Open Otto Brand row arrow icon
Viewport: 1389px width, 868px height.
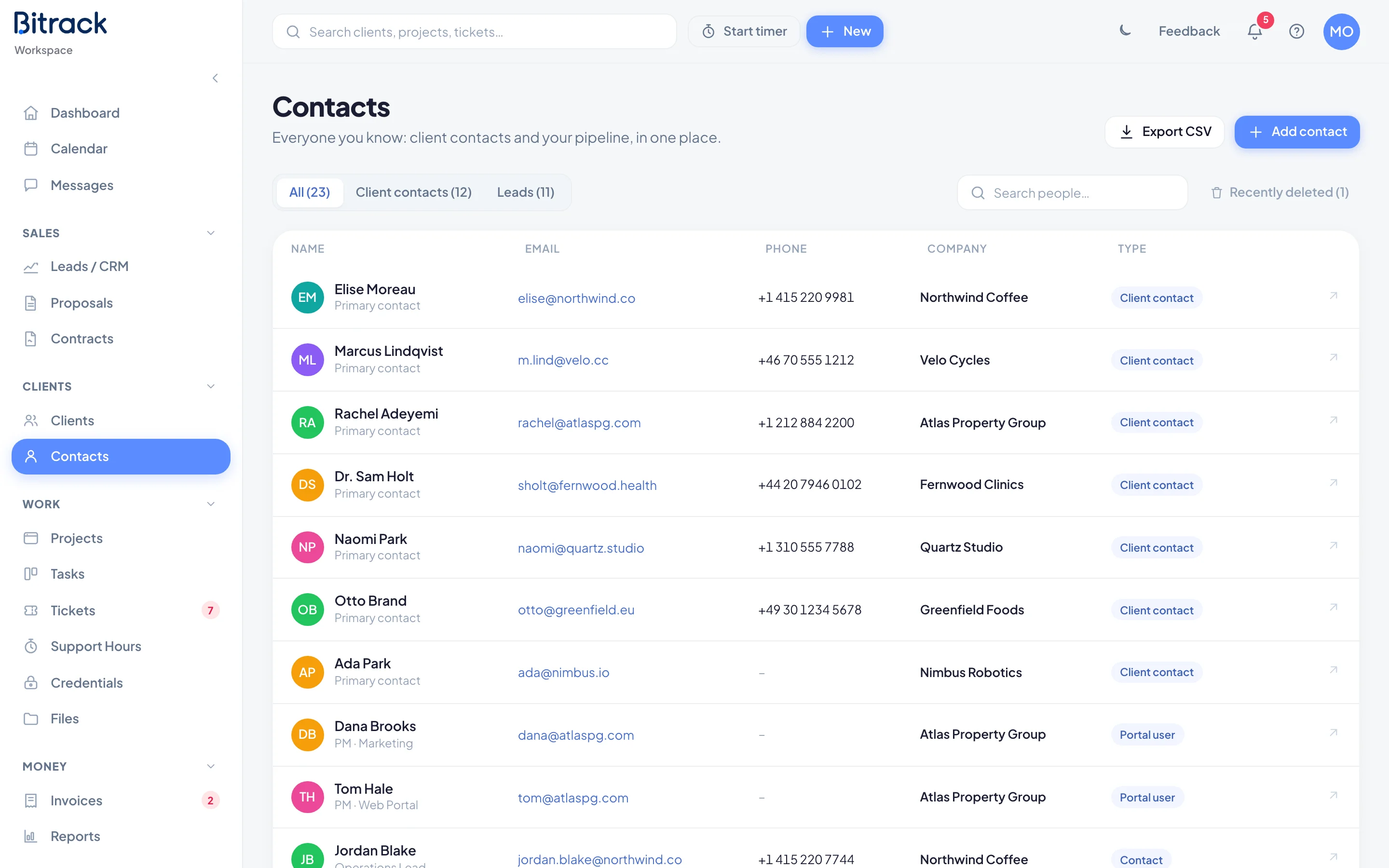coord(1334,608)
